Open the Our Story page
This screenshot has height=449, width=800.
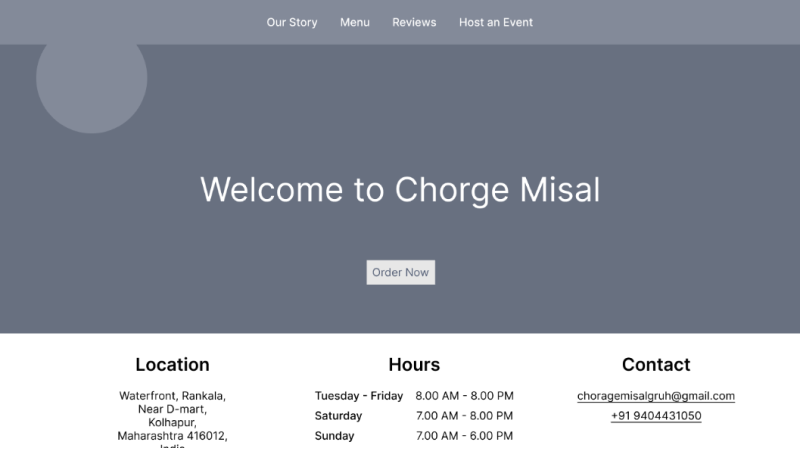(292, 22)
